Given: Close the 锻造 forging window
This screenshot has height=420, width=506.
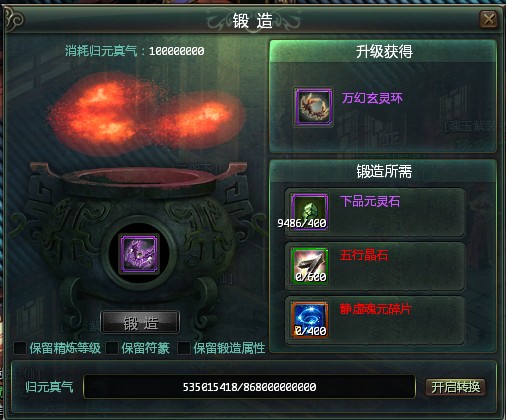Looking at the screenshot, I should click(x=488, y=19).
